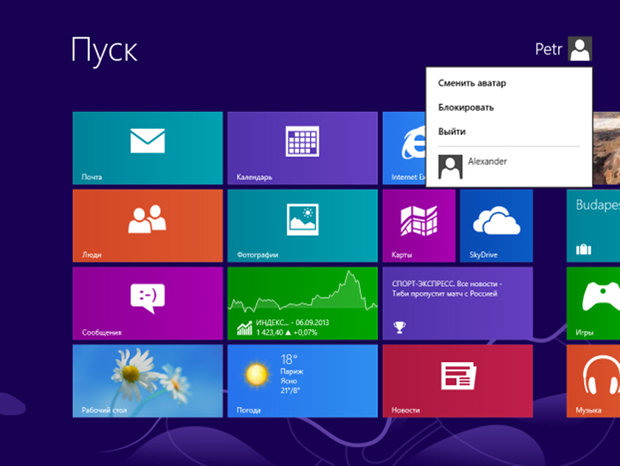Open the Календарь calendar tile
Screen dimensions: 620x466
click(x=302, y=148)
